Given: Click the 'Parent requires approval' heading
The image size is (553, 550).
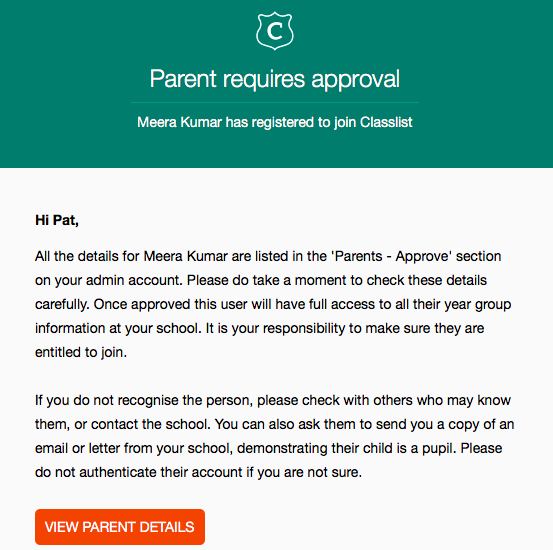Looking at the screenshot, I should pos(275,79).
